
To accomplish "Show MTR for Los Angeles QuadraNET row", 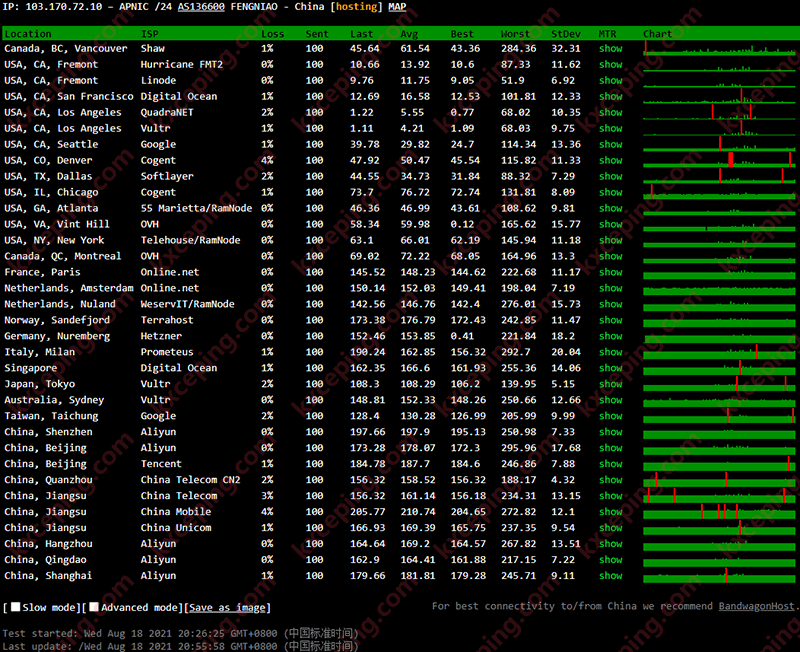I will tap(611, 112).
